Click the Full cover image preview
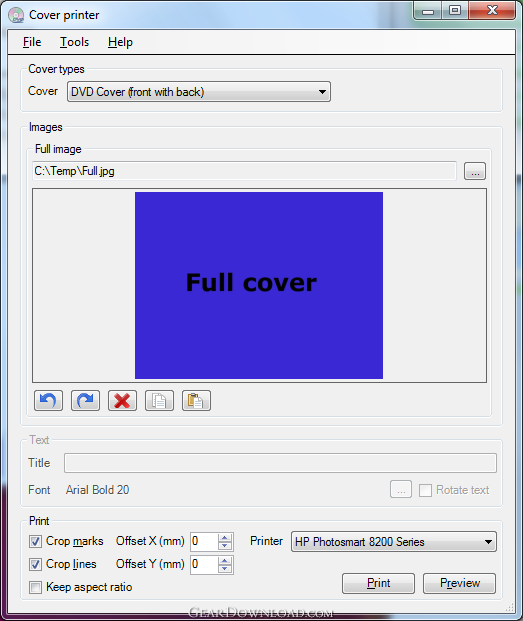The width and height of the screenshot is (523, 621). coord(259,286)
